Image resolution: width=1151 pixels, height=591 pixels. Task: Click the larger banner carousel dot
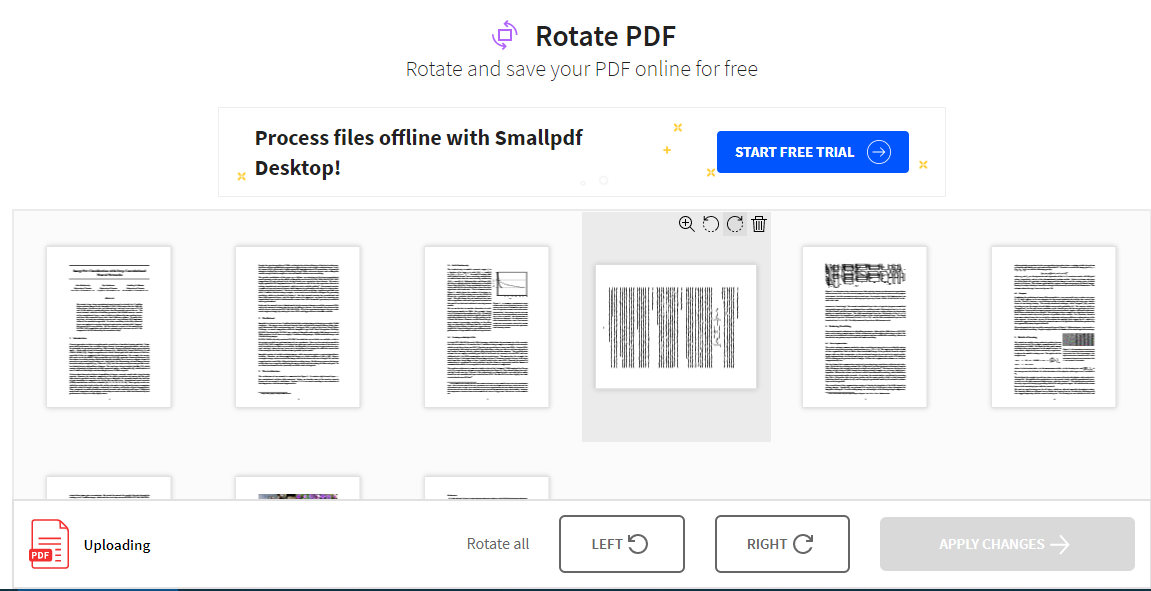pos(603,180)
